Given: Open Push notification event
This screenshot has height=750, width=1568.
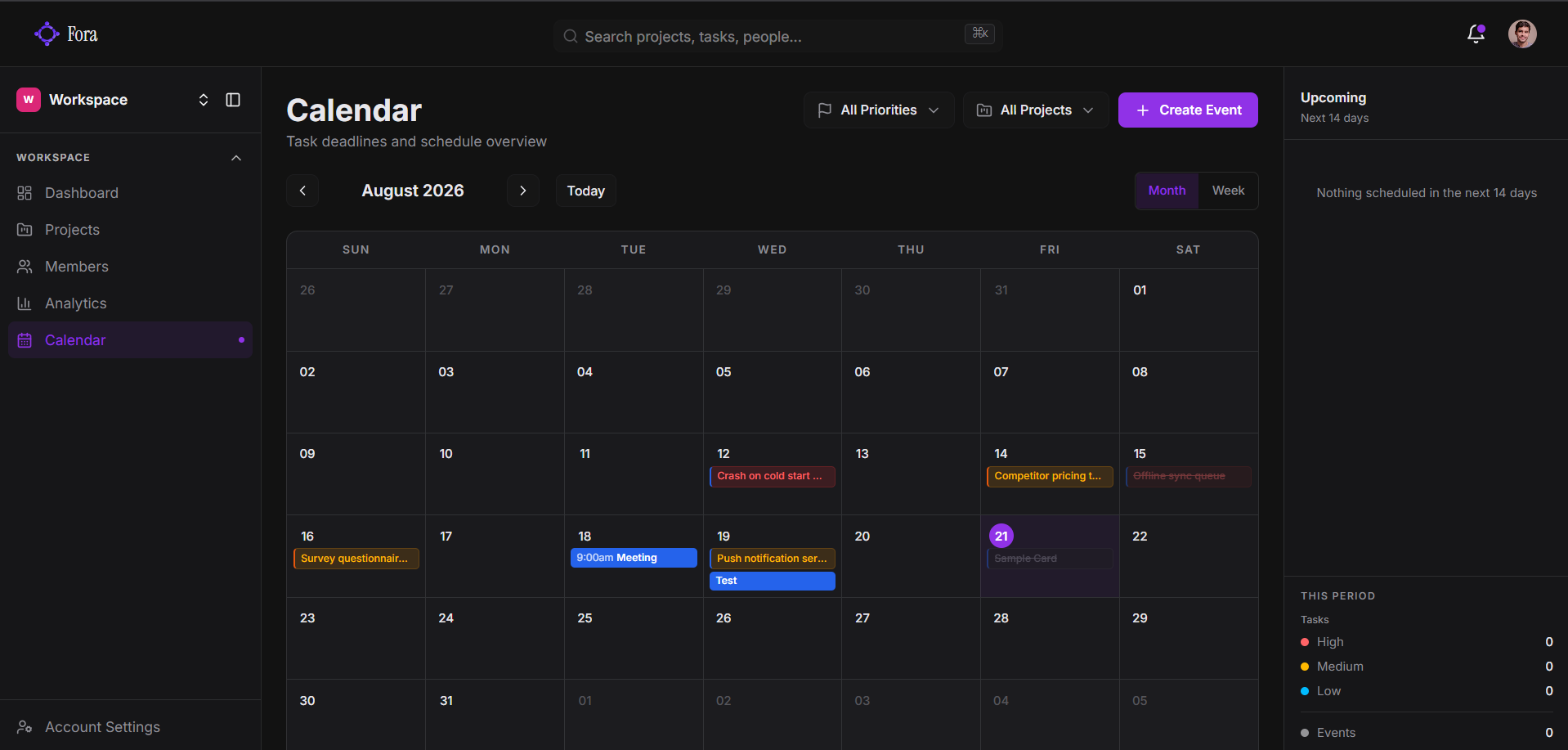Looking at the screenshot, I should (x=773, y=559).
